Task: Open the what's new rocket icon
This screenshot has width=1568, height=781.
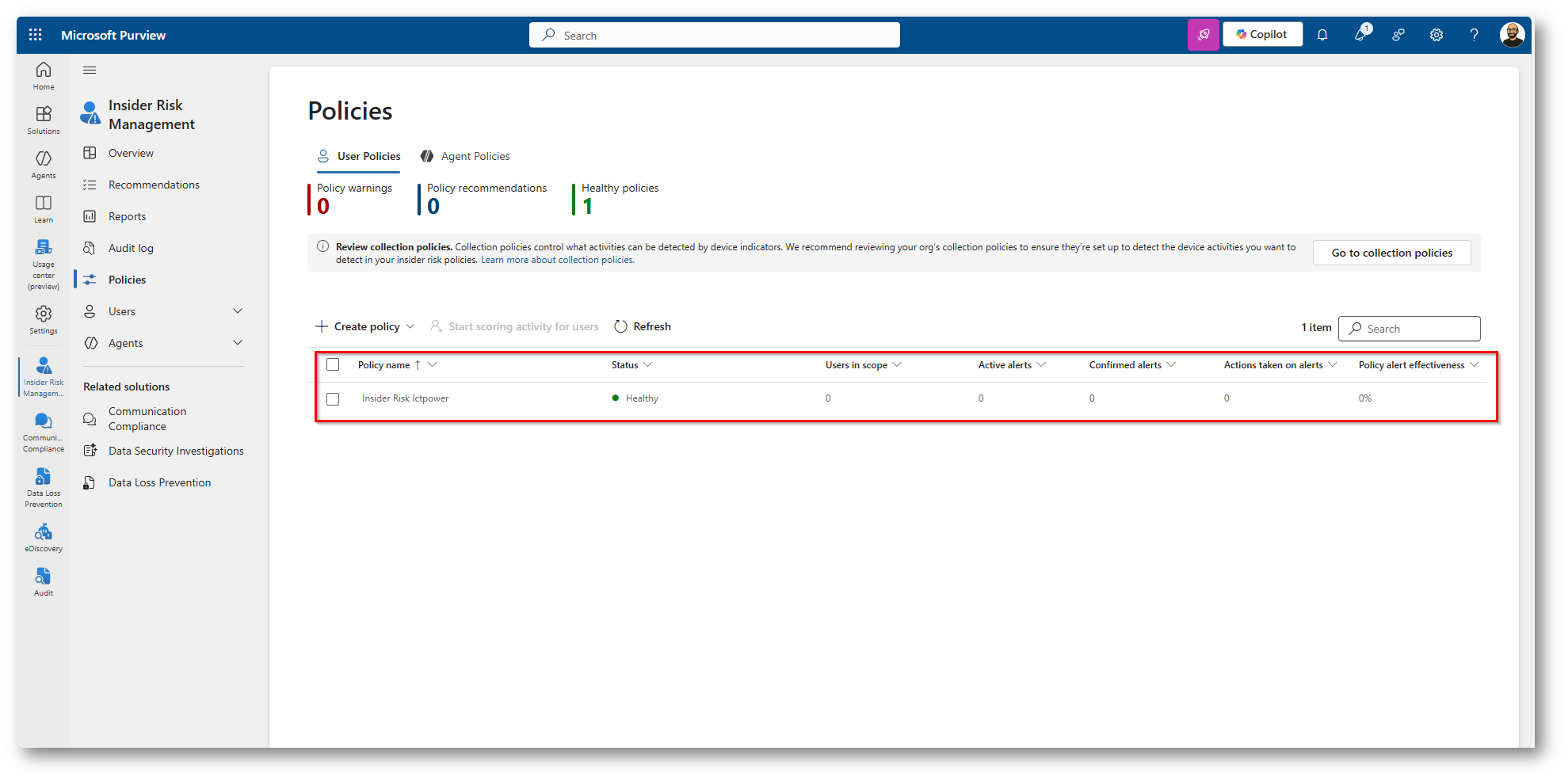Action: coord(1361,34)
